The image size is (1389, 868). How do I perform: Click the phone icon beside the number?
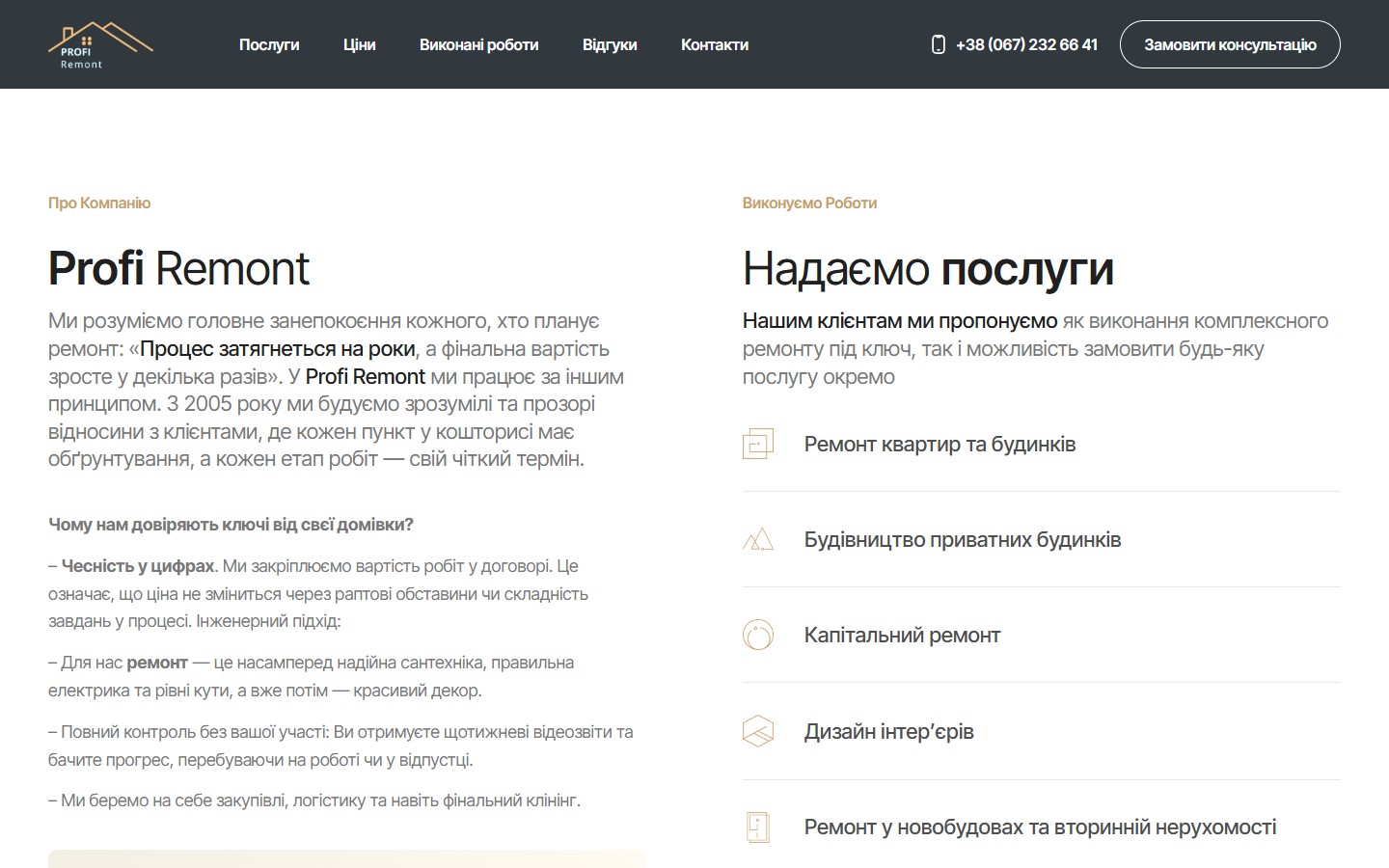(x=938, y=44)
